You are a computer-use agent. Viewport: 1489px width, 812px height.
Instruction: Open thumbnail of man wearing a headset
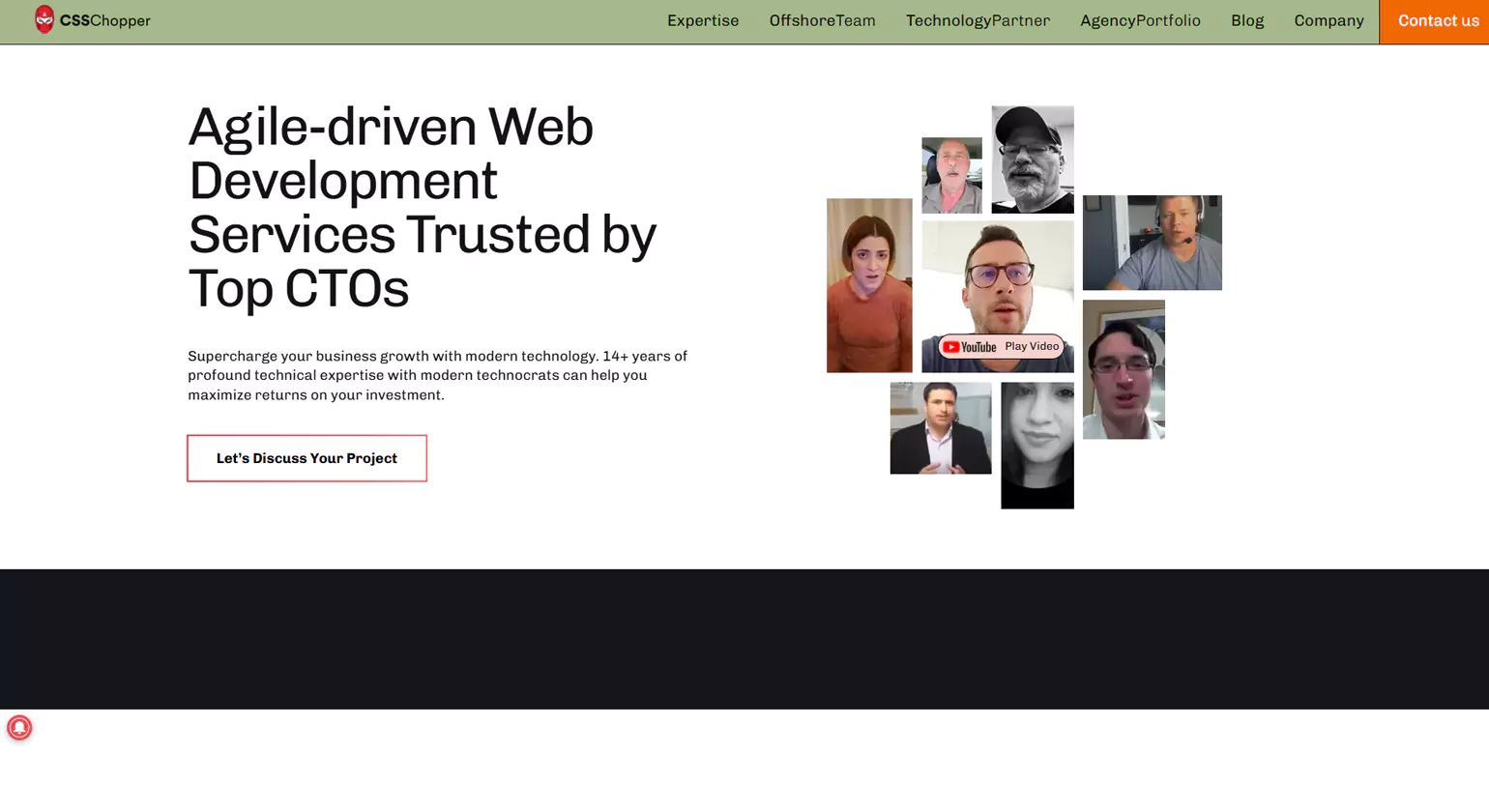click(1151, 243)
